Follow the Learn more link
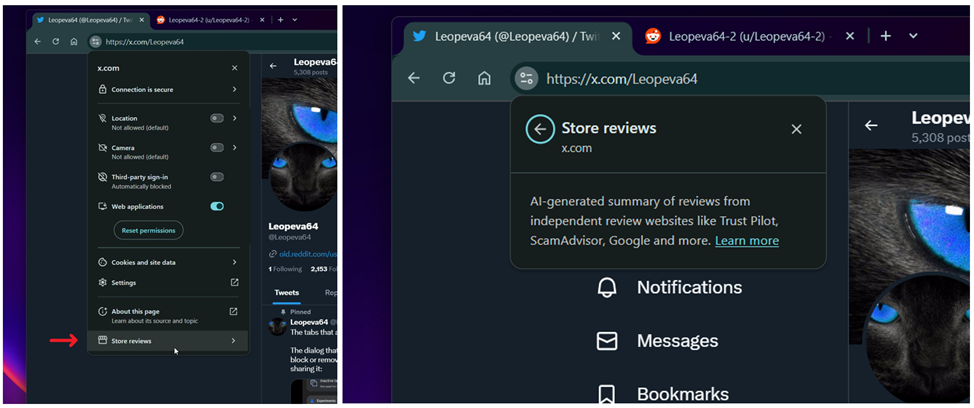 (746, 241)
